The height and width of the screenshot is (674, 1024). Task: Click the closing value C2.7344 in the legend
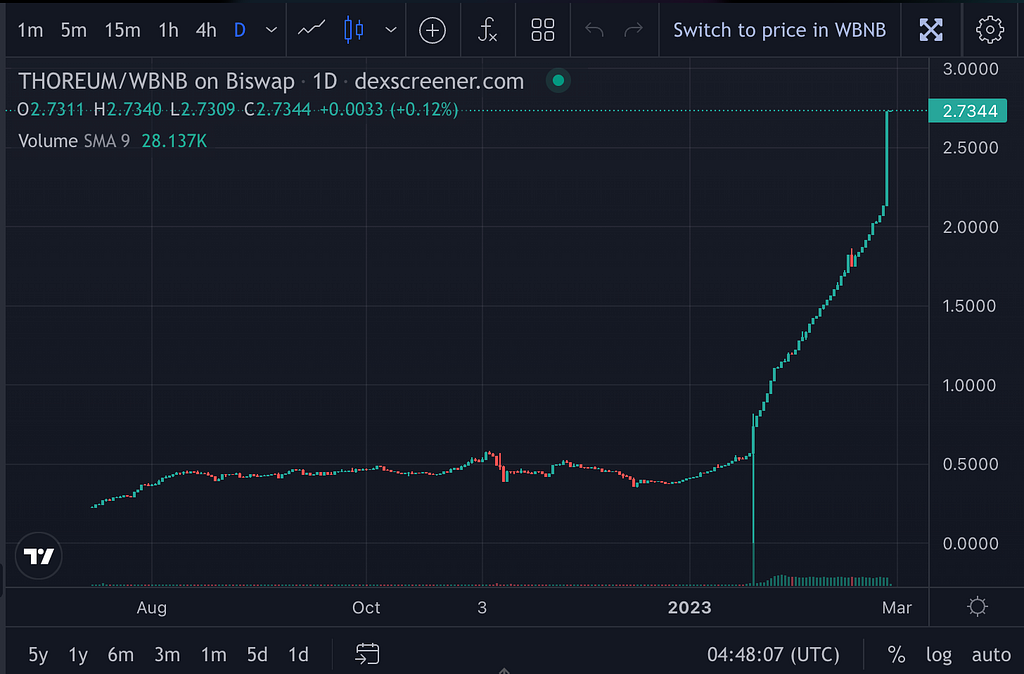click(x=278, y=109)
